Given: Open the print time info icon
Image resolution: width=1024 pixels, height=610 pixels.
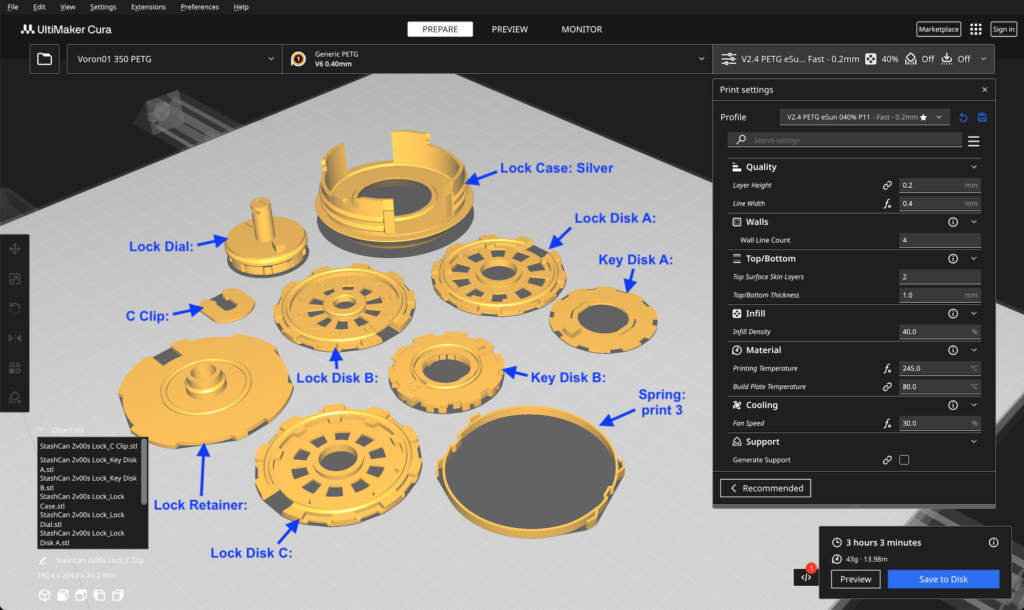Looking at the screenshot, I should tap(993, 542).
